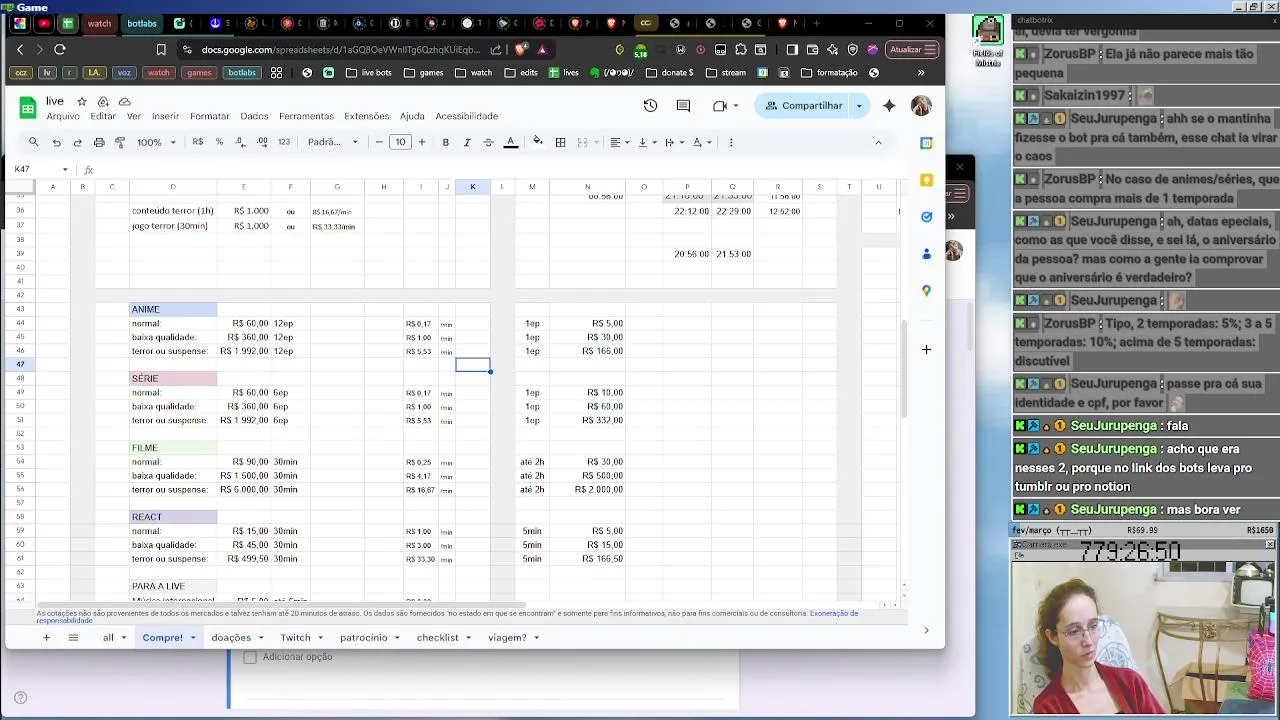Increase the font size

point(422,142)
